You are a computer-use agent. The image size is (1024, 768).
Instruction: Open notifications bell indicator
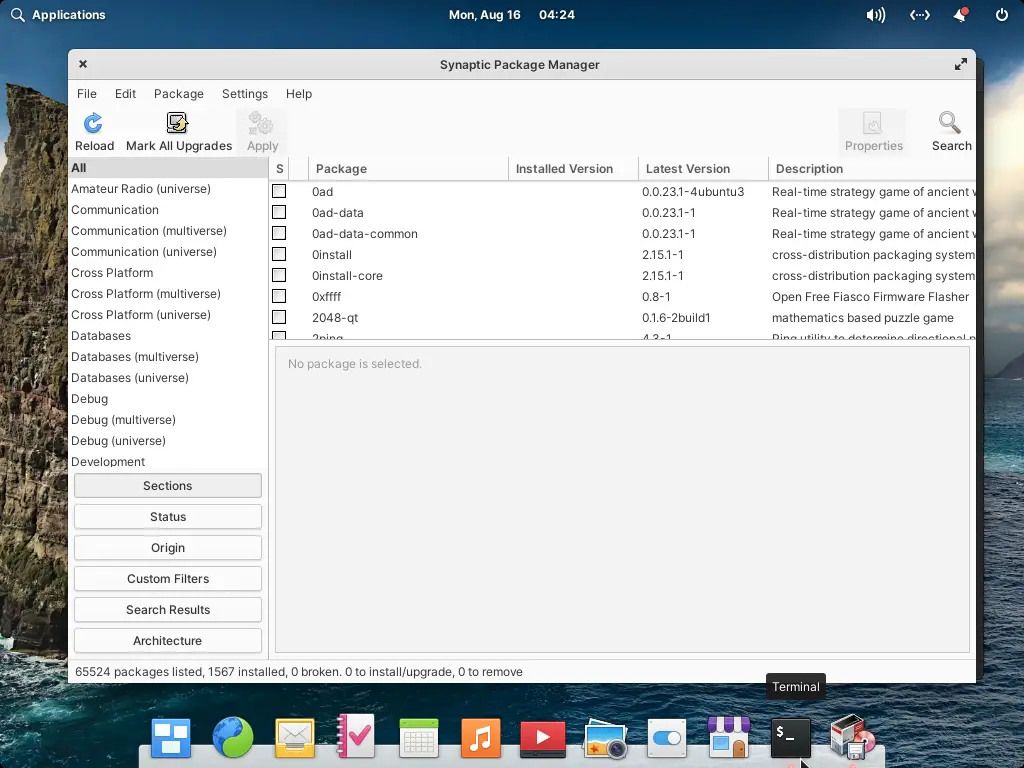click(x=961, y=14)
